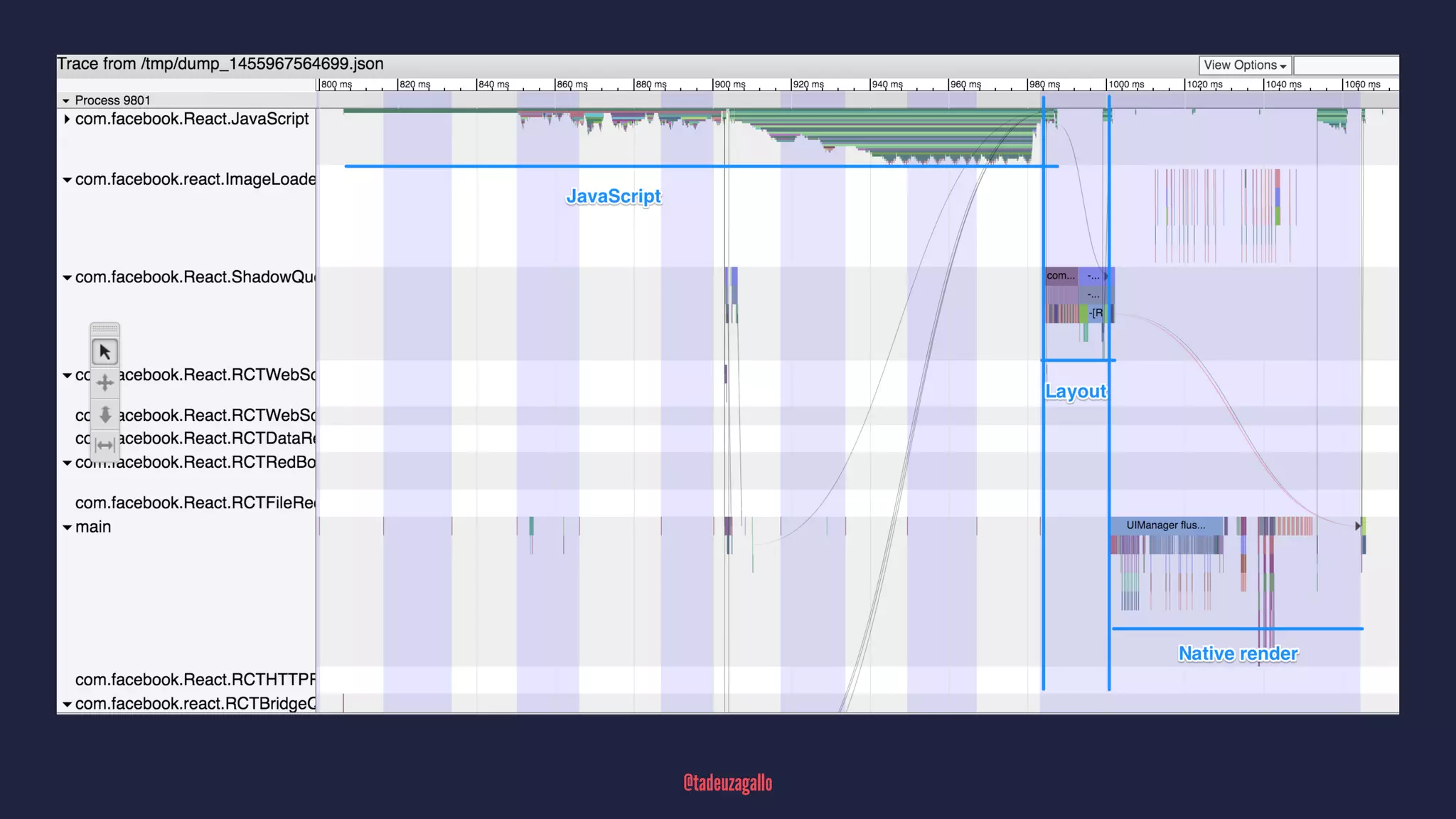
Task: Select the pan (four-arrow) mouse tool
Action: tap(105, 383)
